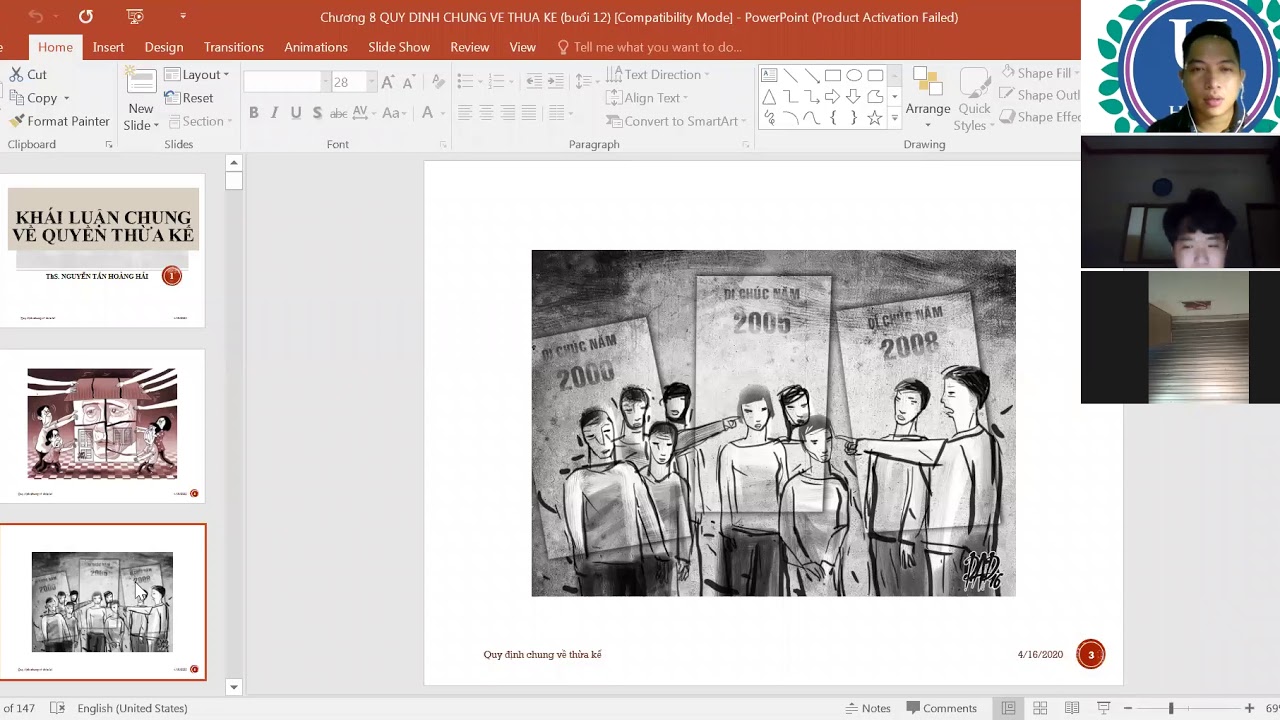Open Comments pane from status bar
Image resolution: width=1280 pixels, height=720 pixels.
(942, 708)
